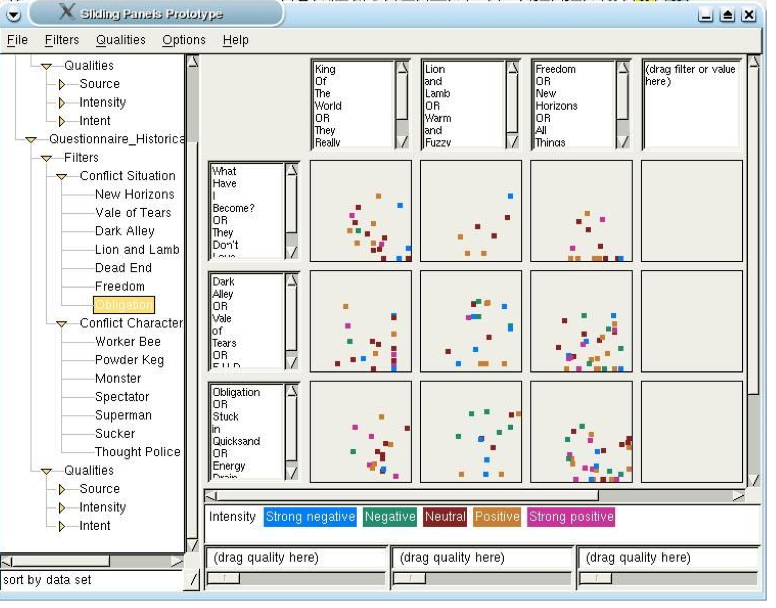
Task: Select the Obligation filter in tree
Action: 124,305
